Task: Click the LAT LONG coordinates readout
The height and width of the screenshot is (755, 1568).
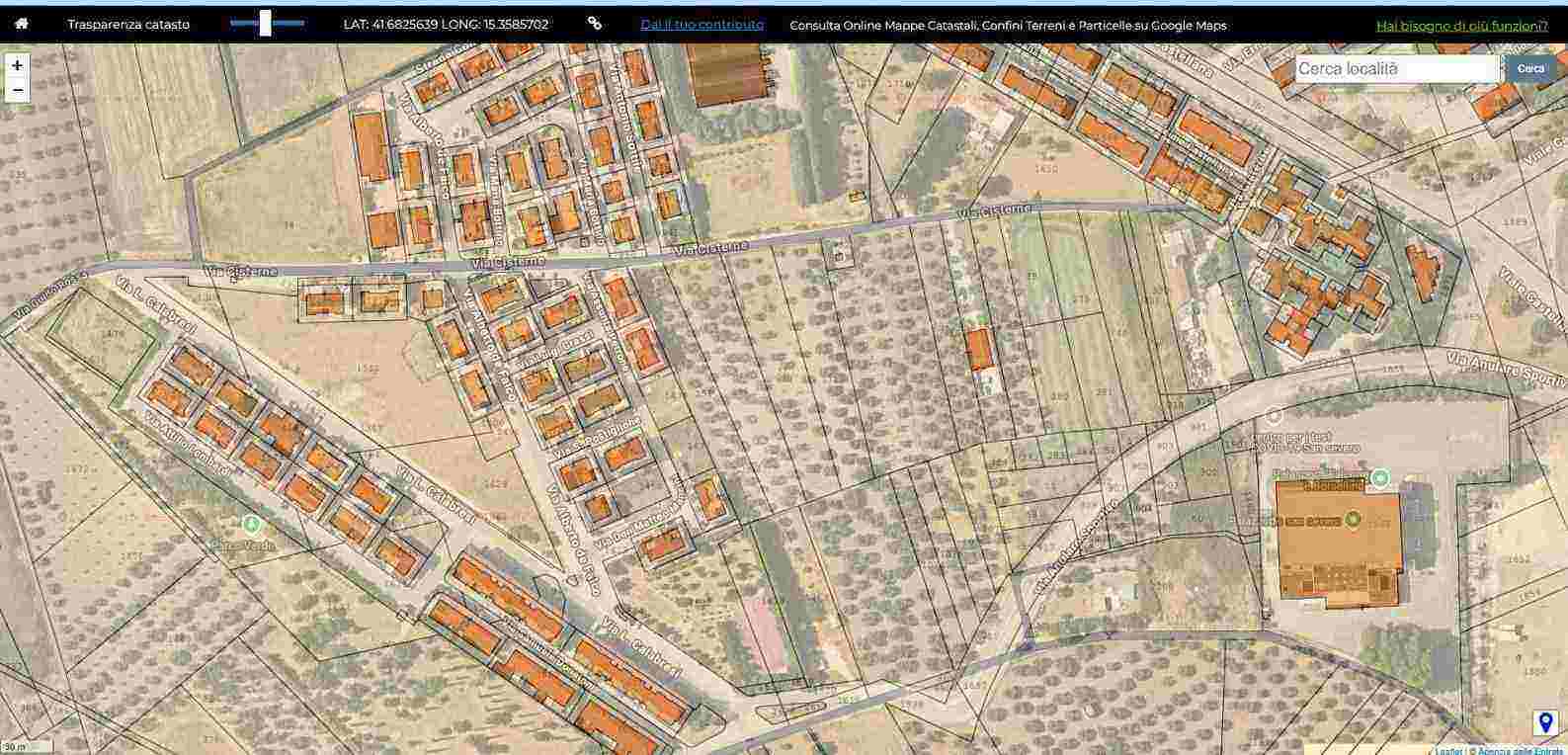Action: (x=446, y=25)
